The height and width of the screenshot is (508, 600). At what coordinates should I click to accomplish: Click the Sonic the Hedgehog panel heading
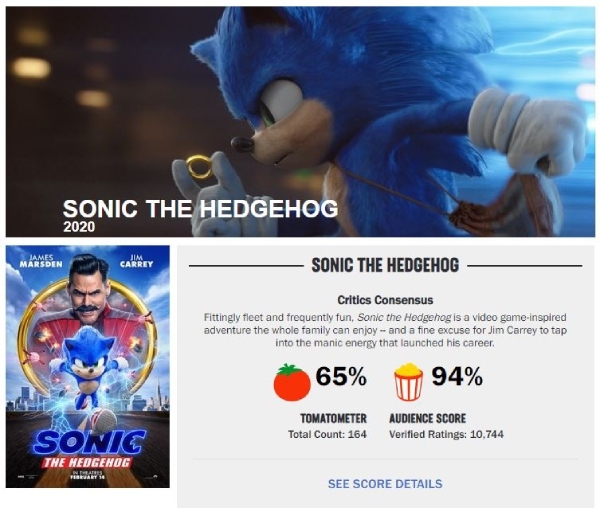coord(385,266)
